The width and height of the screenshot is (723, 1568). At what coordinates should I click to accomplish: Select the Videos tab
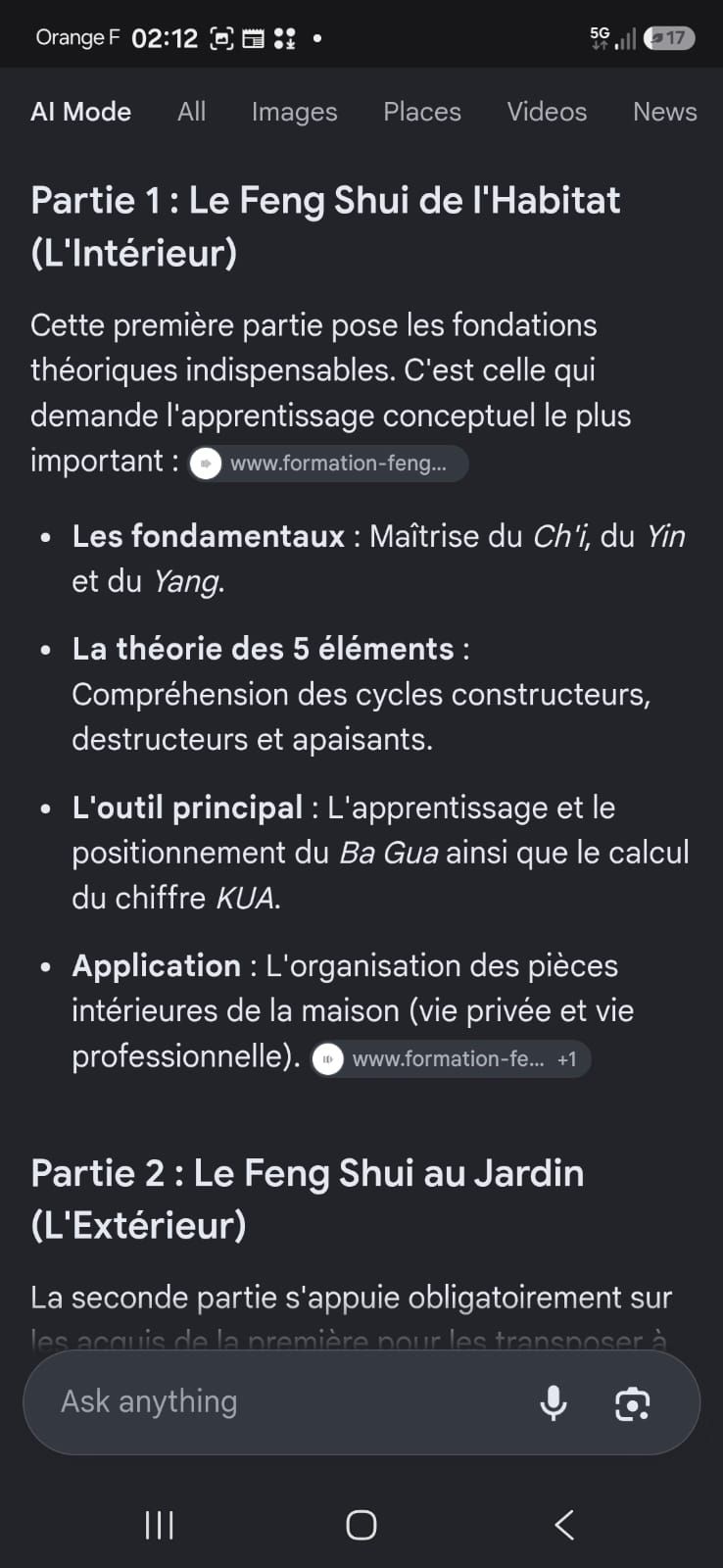547,112
